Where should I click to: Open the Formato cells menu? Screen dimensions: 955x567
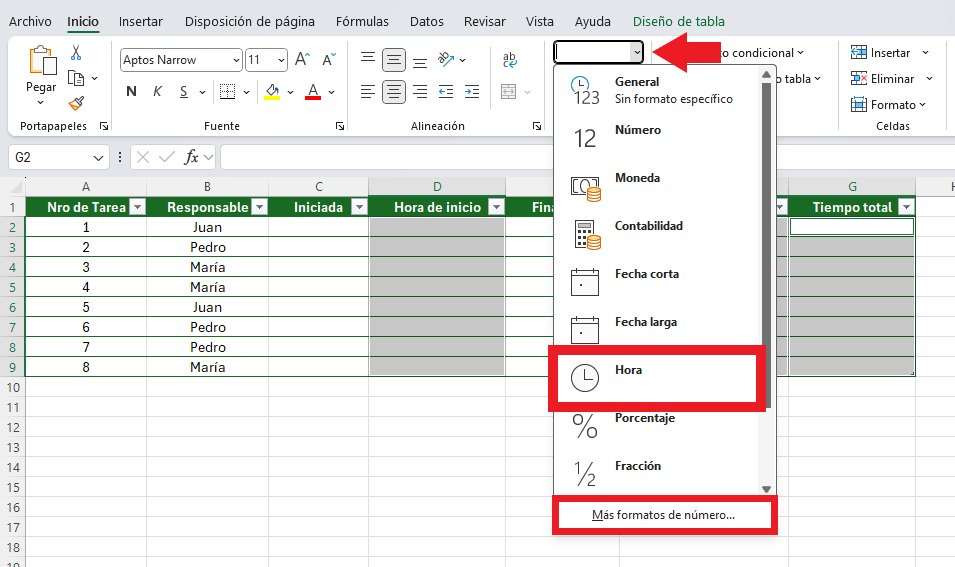coord(889,105)
